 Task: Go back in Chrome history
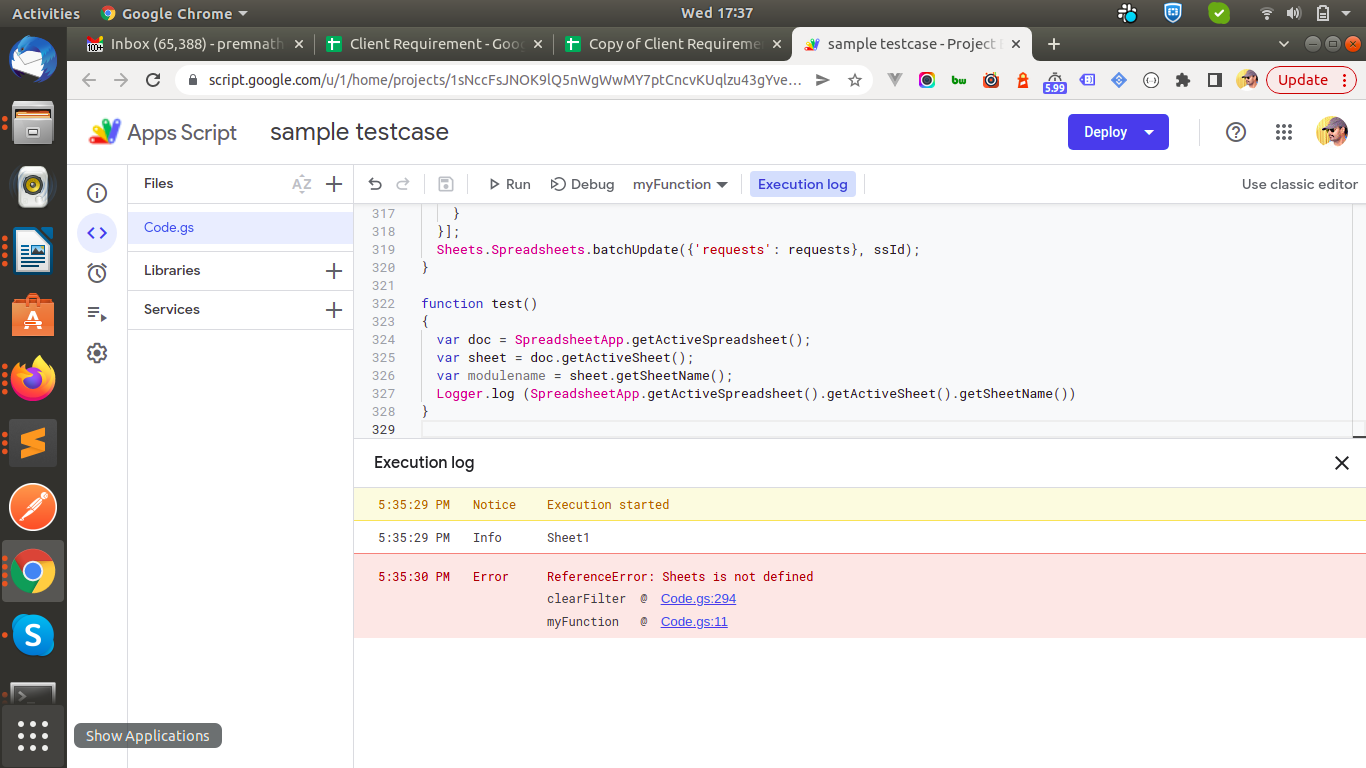[90, 80]
